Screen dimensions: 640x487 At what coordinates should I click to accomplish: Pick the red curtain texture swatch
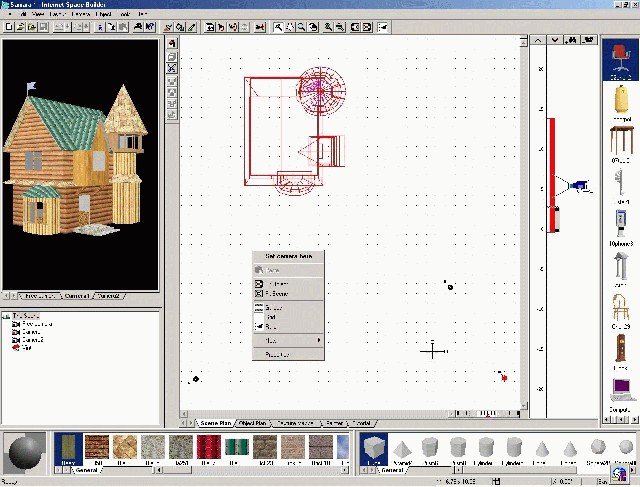pyautogui.click(x=209, y=449)
